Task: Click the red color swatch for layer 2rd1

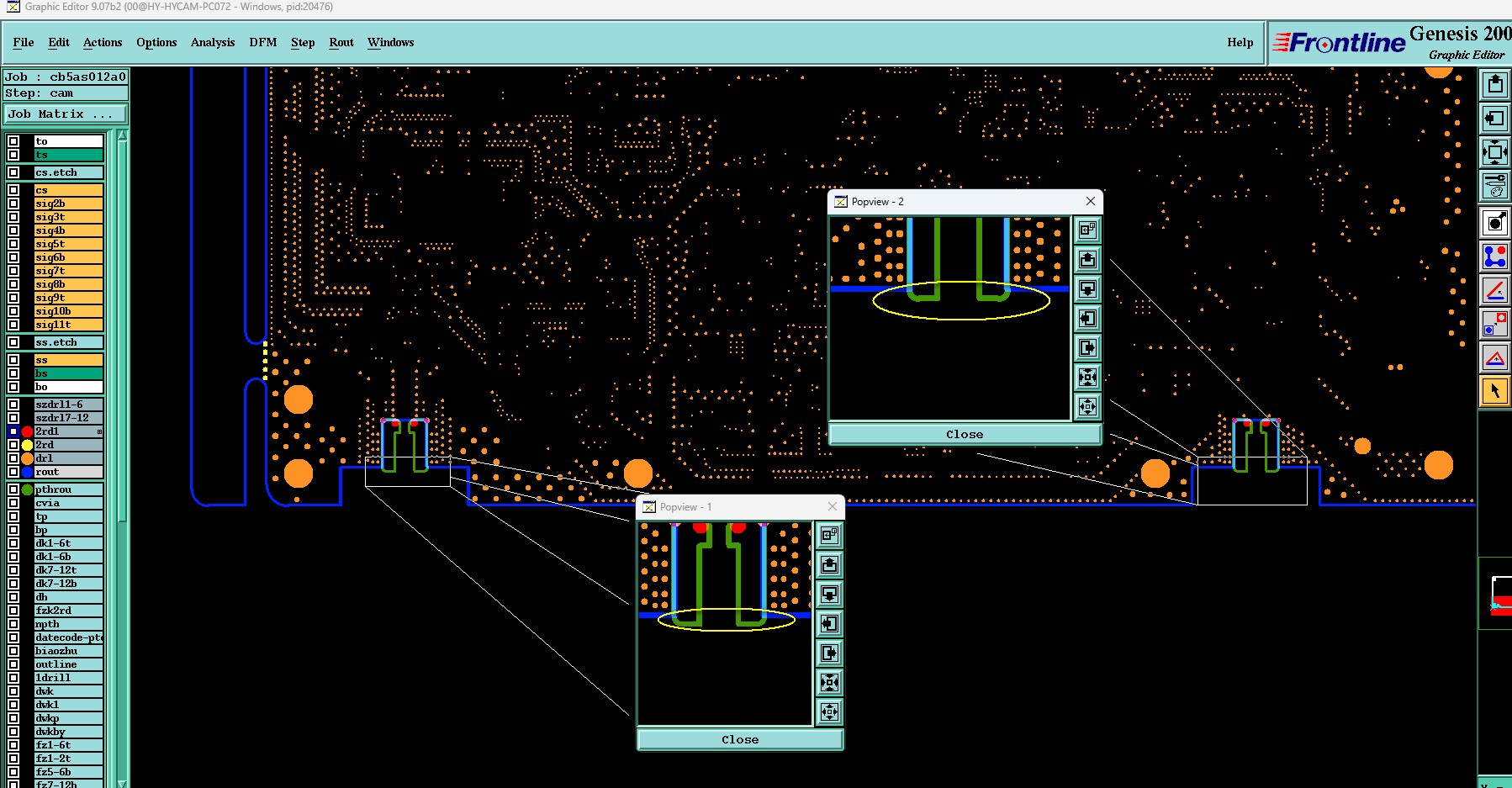Action: tap(28, 431)
